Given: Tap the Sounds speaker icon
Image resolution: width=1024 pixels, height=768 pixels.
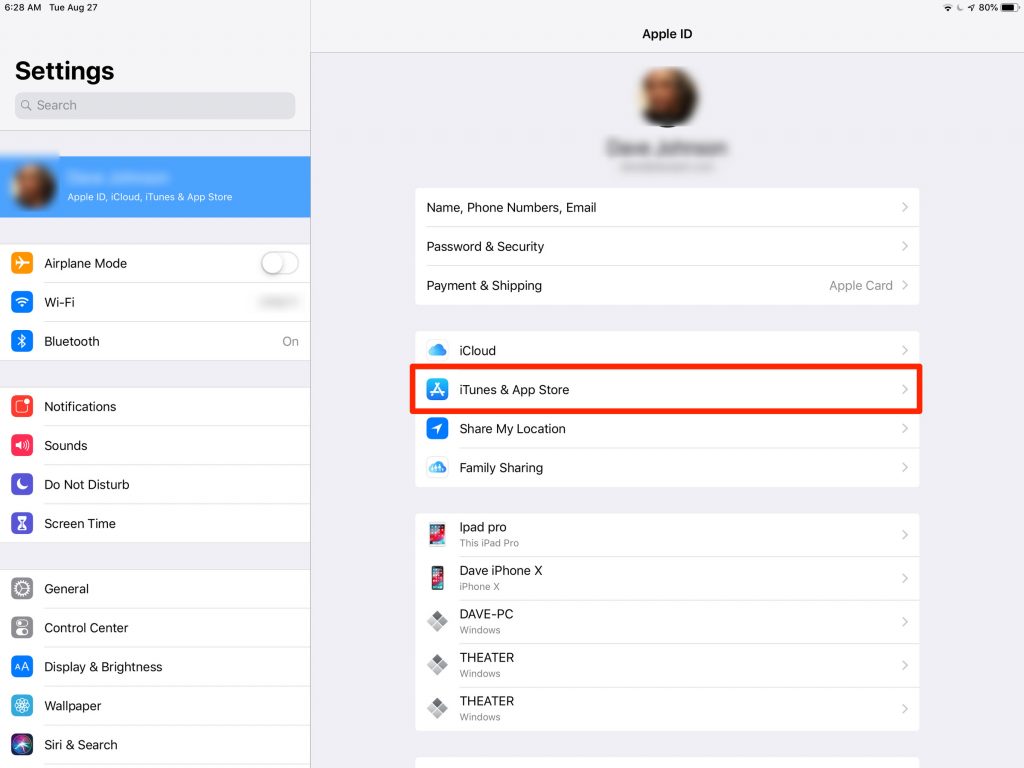Looking at the screenshot, I should click(x=22, y=445).
